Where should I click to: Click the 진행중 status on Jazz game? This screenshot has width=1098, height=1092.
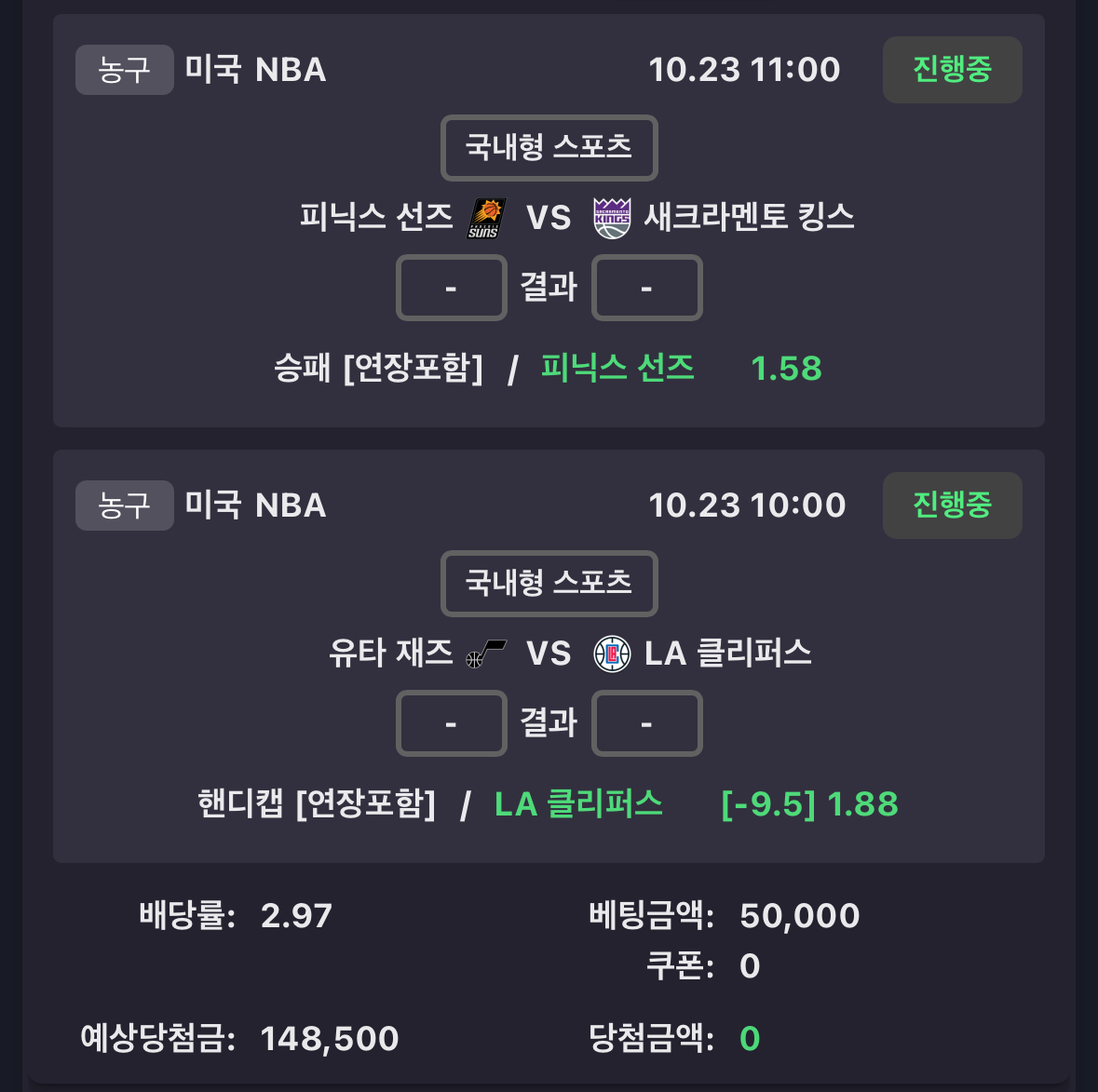[x=952, y=506]
